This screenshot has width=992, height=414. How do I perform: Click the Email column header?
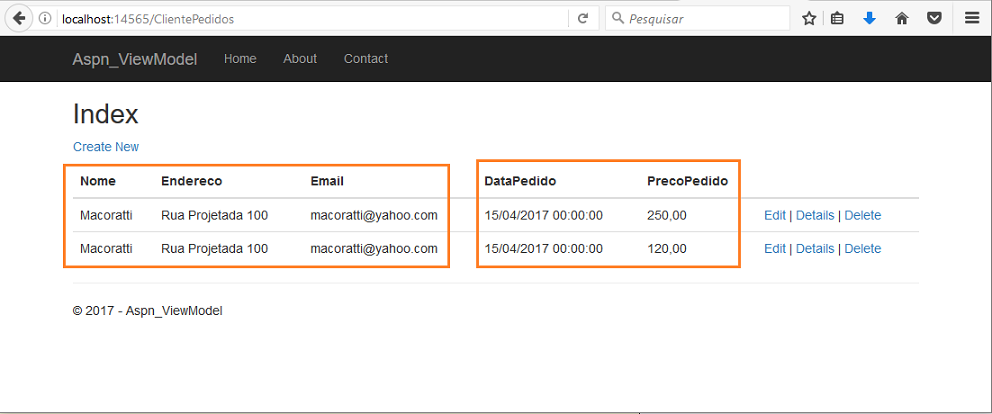[327, 181]
